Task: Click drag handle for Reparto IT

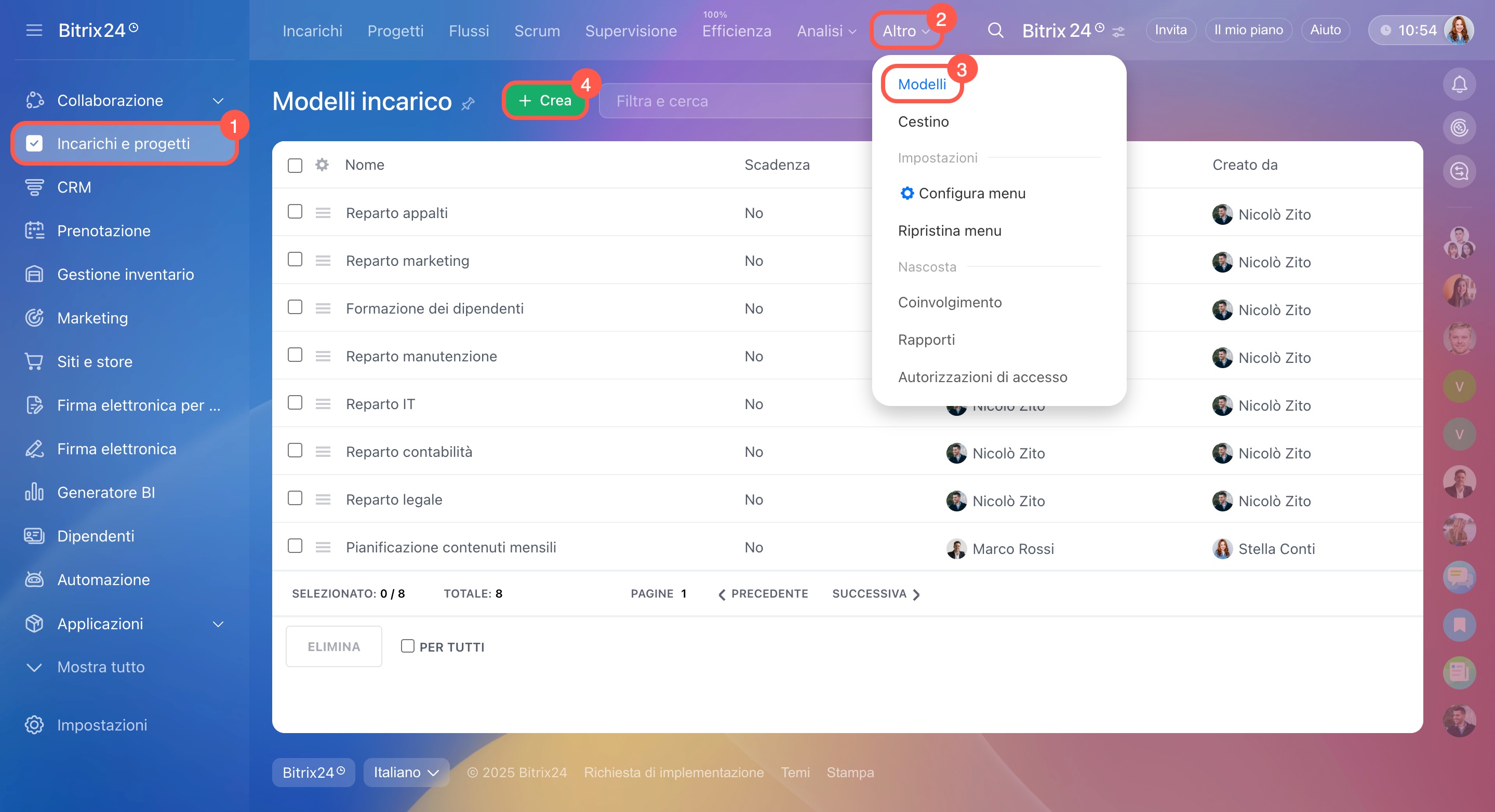Action: click(323, 404)
